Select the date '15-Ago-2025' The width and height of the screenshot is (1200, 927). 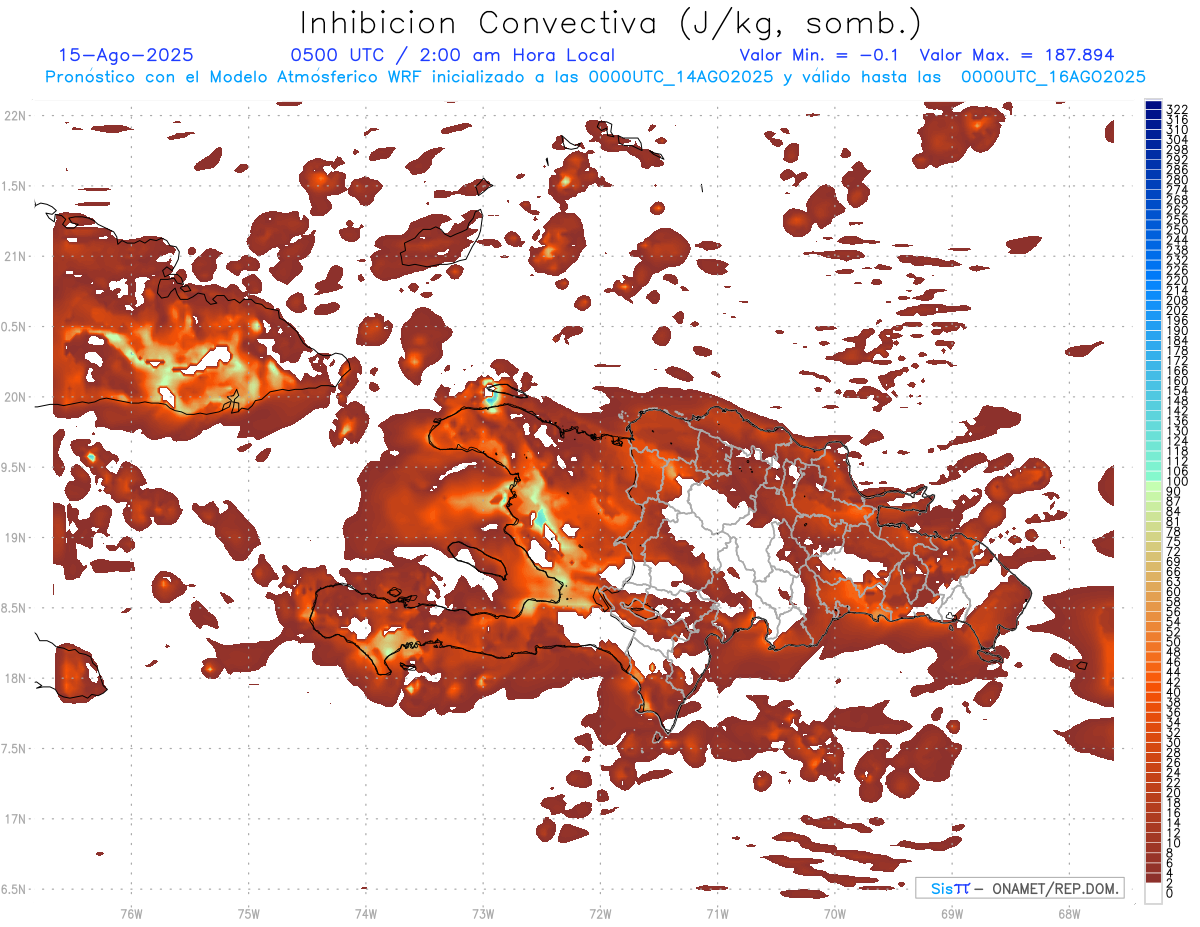tap(126, 56)
